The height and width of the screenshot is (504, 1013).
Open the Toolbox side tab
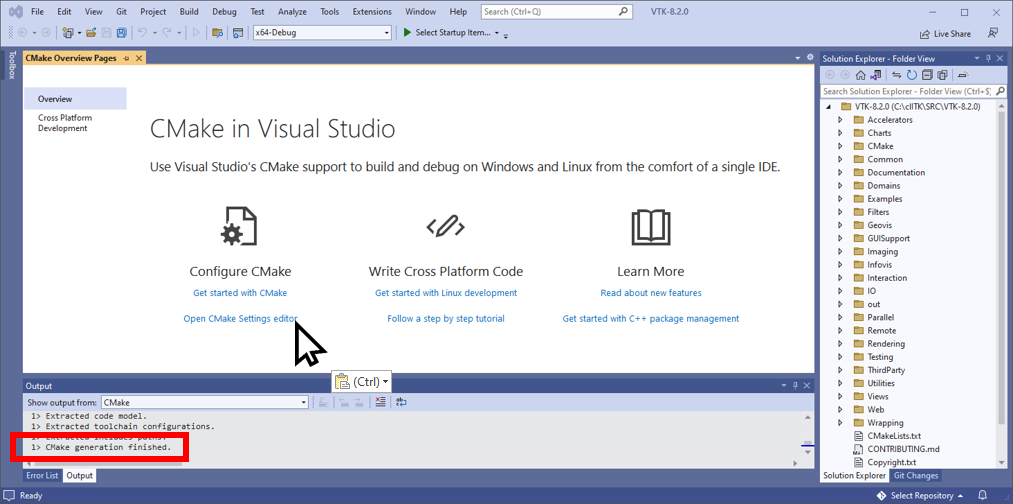click(x=12, y=65)
